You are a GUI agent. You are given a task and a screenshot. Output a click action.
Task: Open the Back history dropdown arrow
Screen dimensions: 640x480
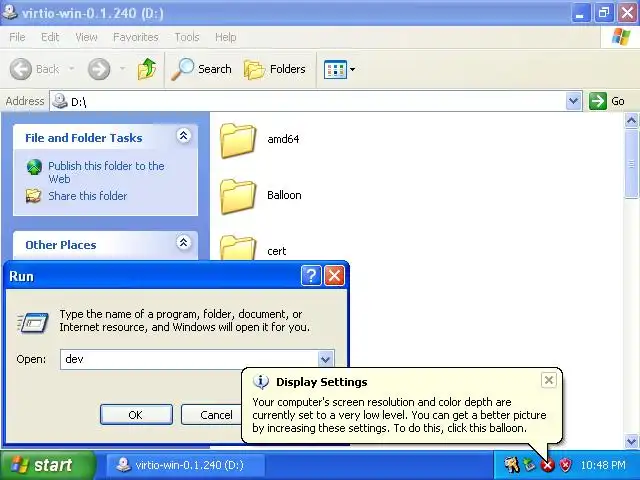point(71,69)
